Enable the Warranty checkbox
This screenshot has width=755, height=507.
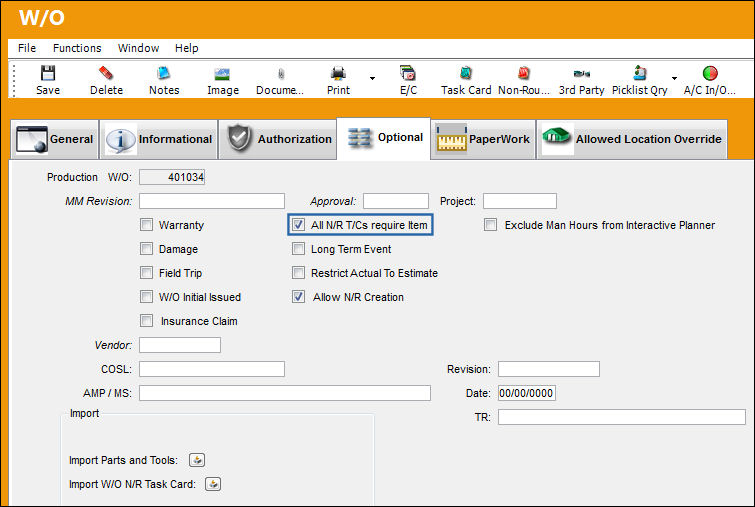tap(146, 225)
